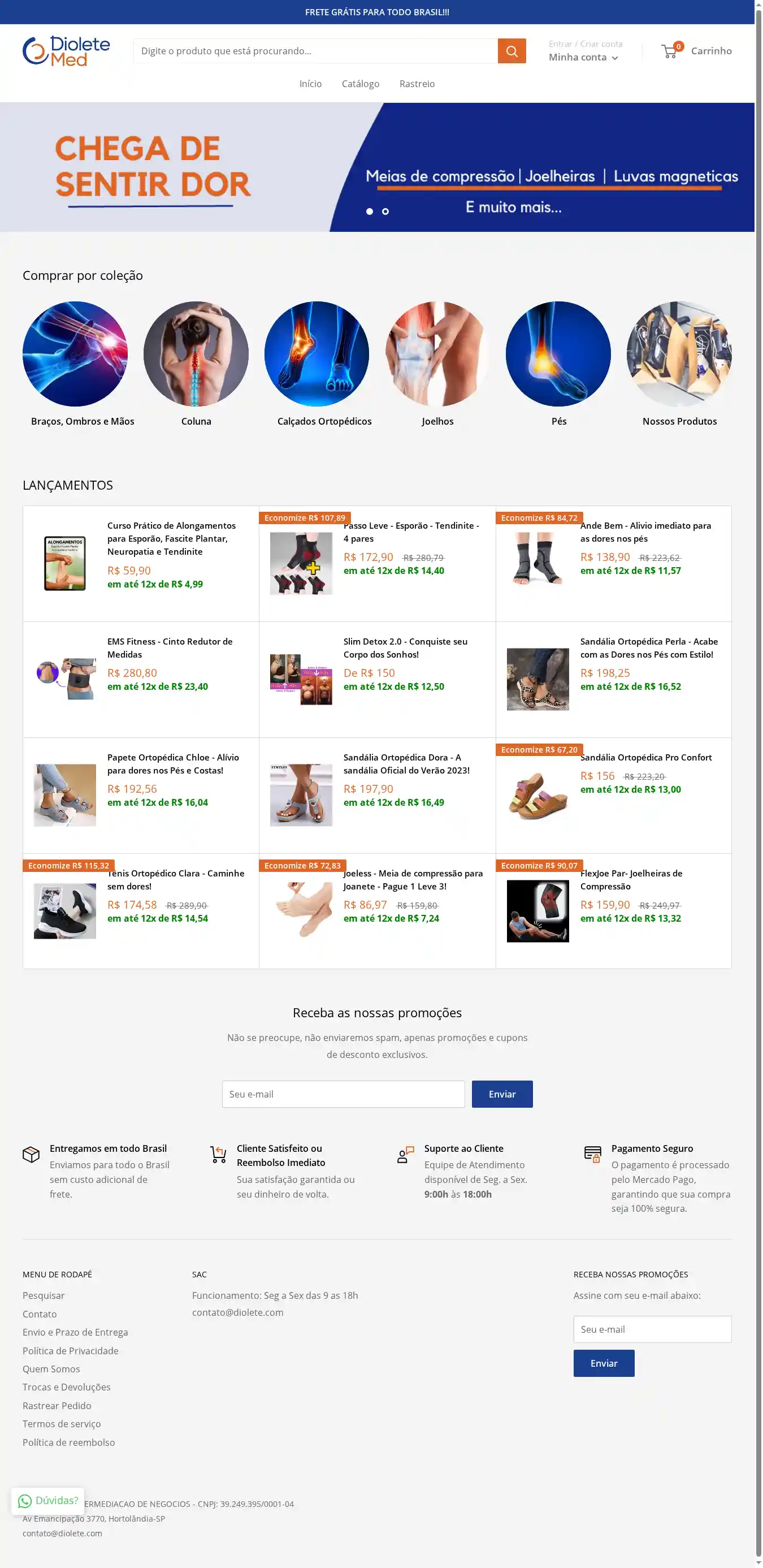Click the Suporte ao Cliente icon
Image resolution: width=763 pixels, height=1568 pixels.
click(405, 1154)
